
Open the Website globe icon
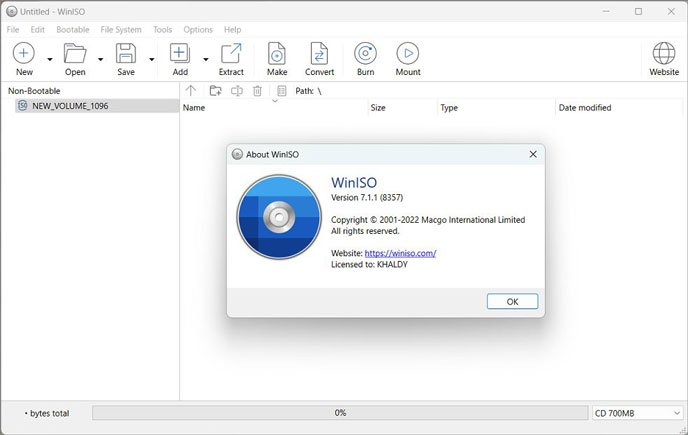[x=664, y=54]
